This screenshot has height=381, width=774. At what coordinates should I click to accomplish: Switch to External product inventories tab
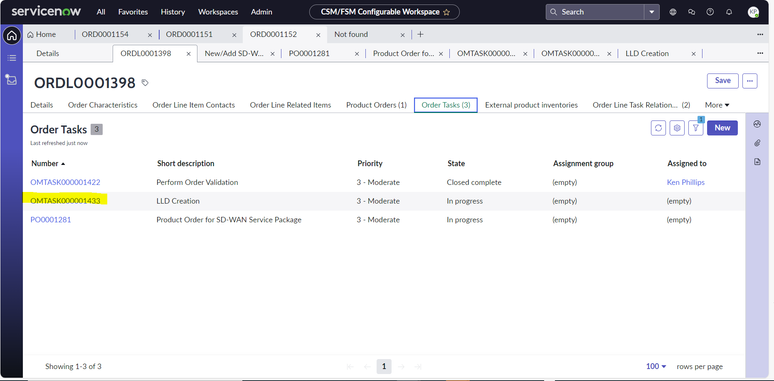tap(531, 105)
